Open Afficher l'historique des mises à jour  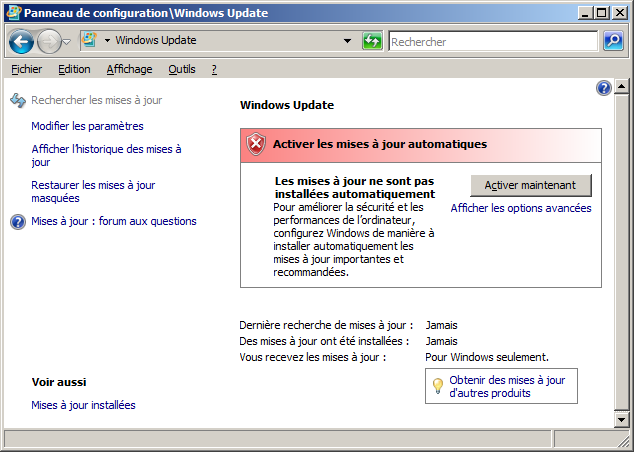(106, 156)
